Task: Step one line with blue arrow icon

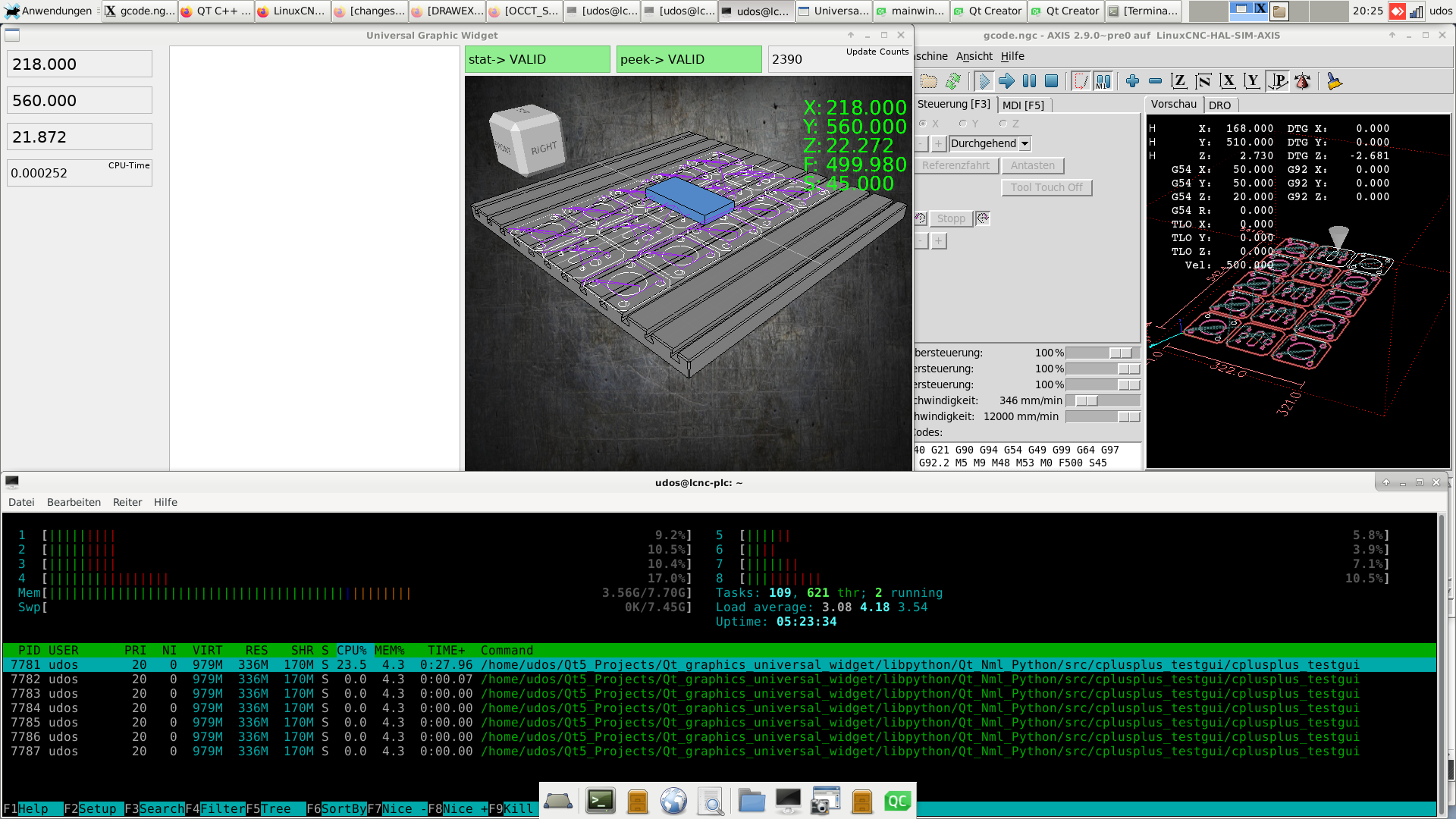Action: 1006,81
